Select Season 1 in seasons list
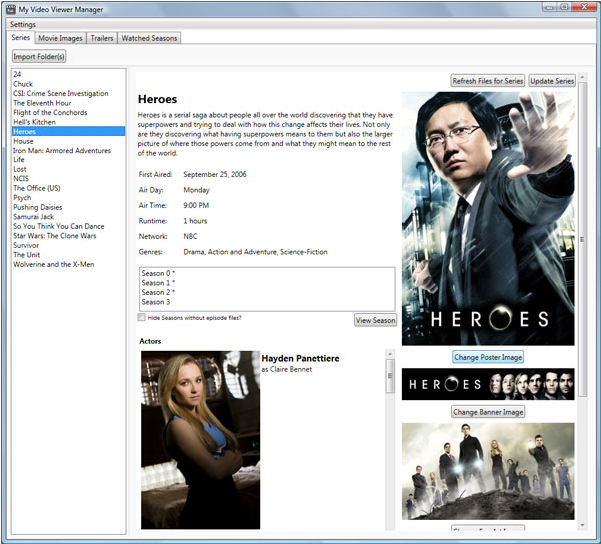Screen dimensions: 601x544 click(267, 283)
